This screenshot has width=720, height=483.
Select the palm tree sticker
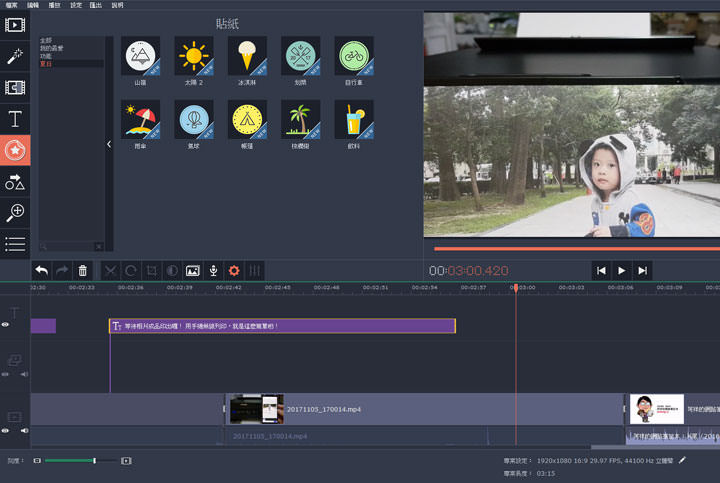300,119
